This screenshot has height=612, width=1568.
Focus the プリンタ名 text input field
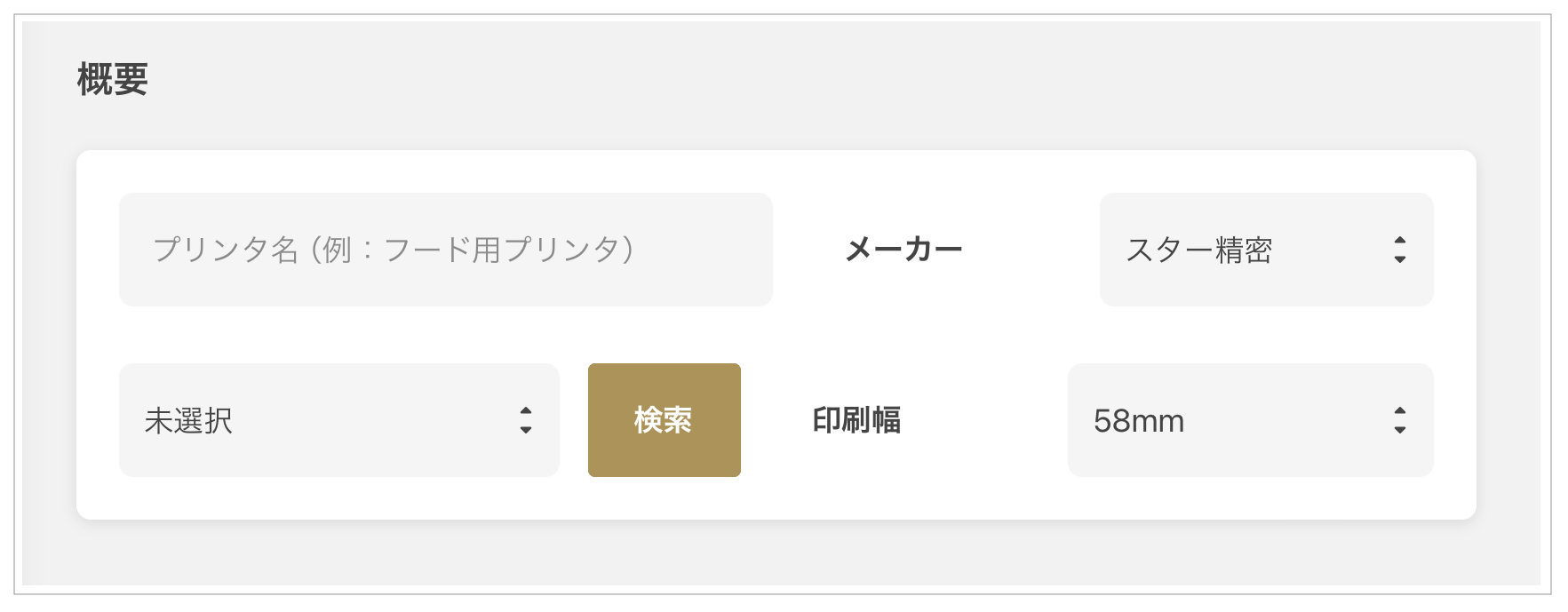click(446, 250)
